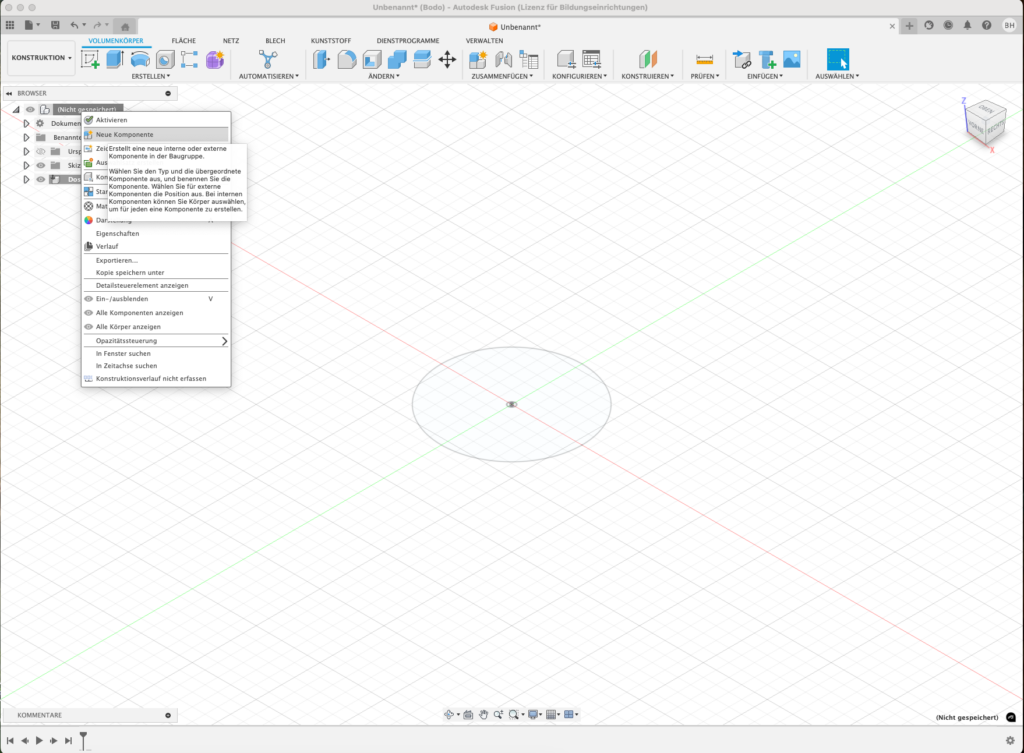Select 'Neue Komponente' in the context menu
The image size is (1024, 753).
[125, 134]
